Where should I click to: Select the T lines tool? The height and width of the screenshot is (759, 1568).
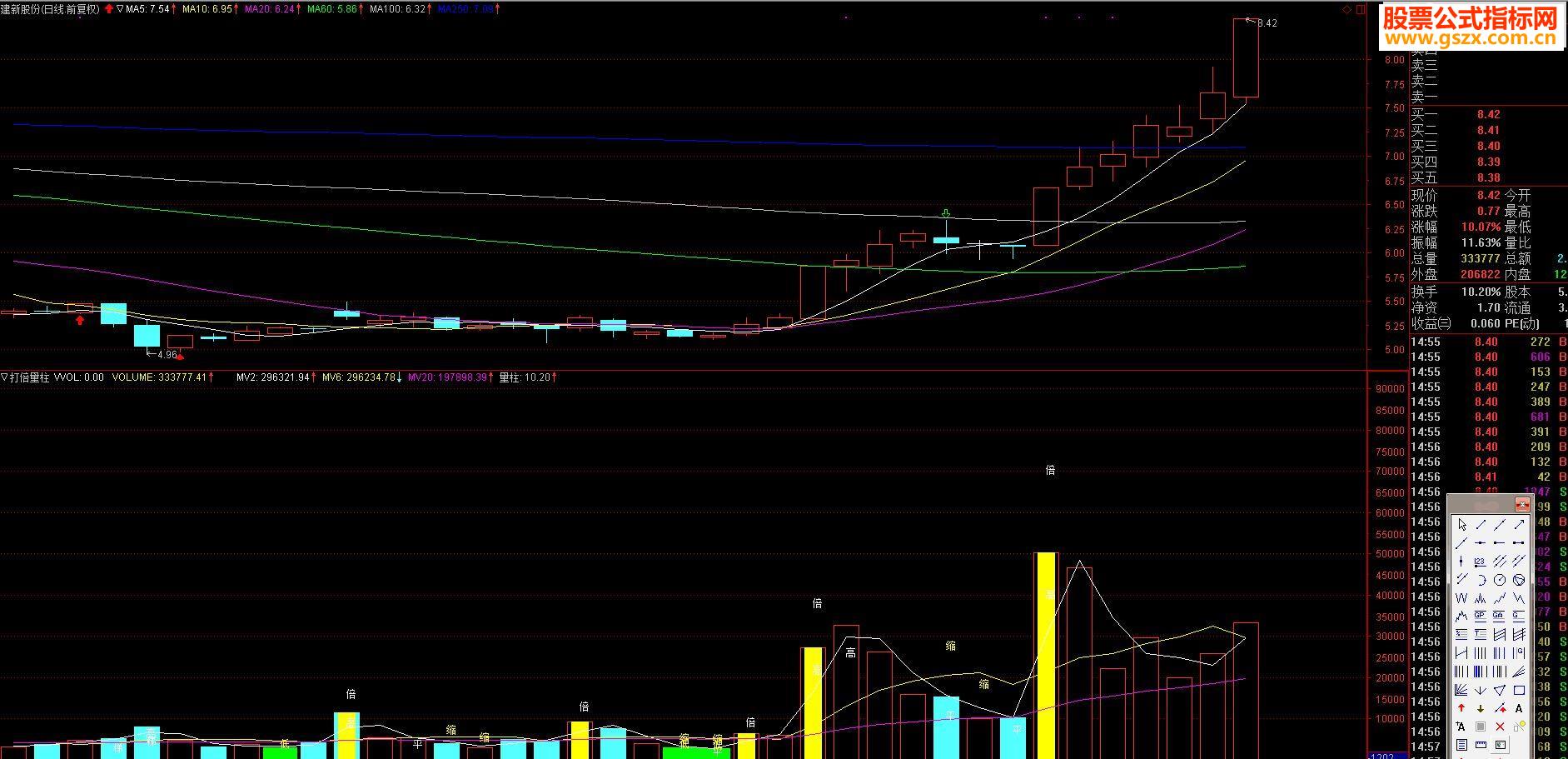point(1481,633)
